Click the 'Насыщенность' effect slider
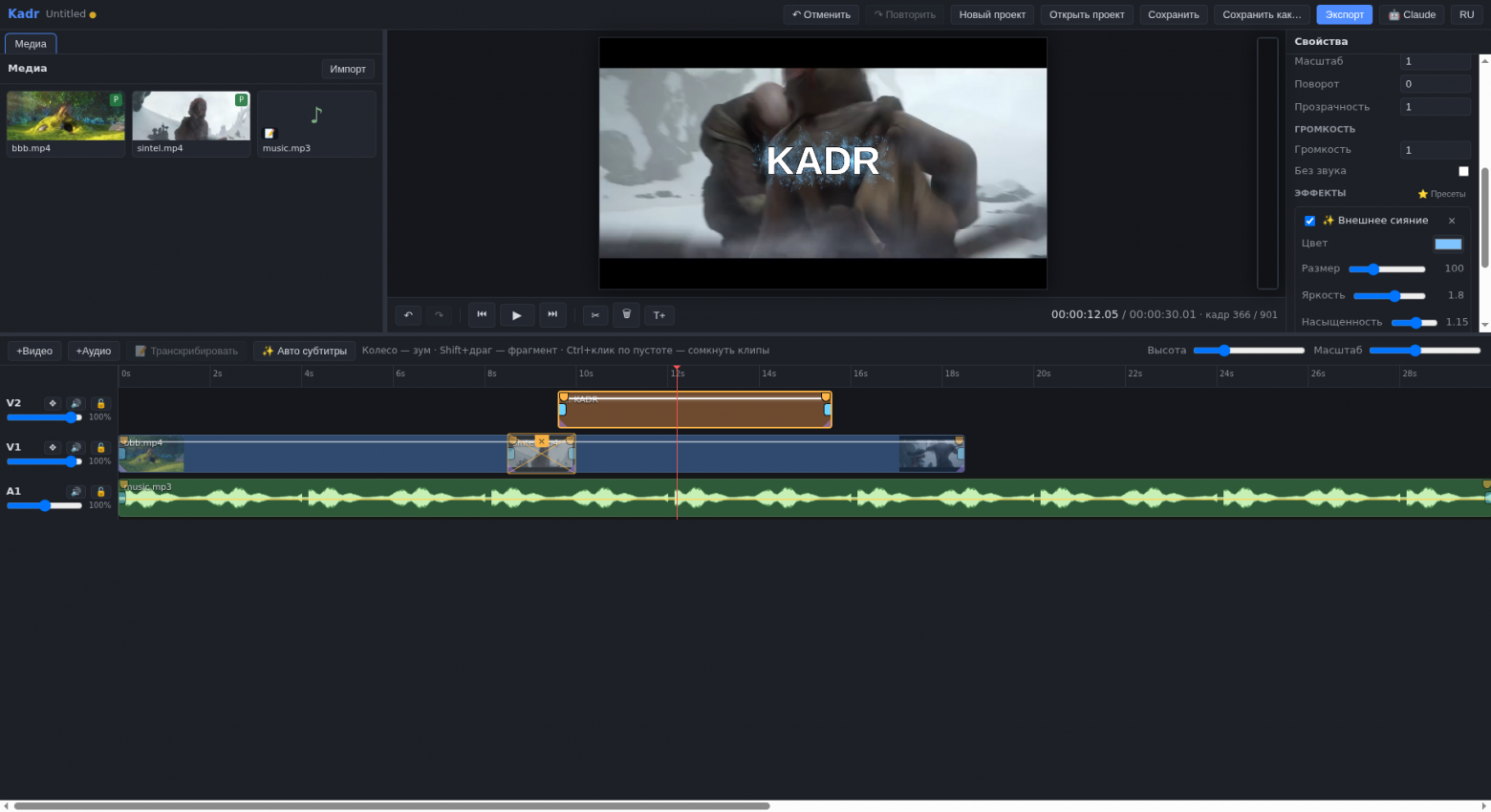The height and width of the screenshot is (812, 1491). pyautogui.click(x=1414, y=323)
